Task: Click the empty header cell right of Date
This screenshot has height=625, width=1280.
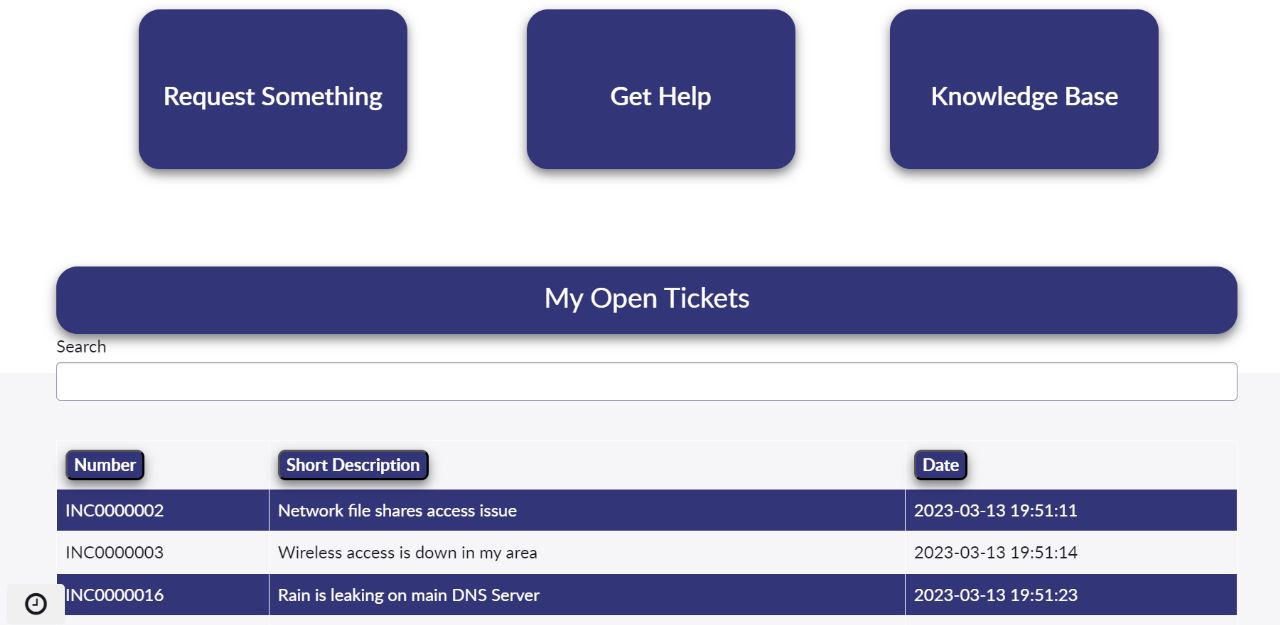Action: click(x=1100, y=465)
